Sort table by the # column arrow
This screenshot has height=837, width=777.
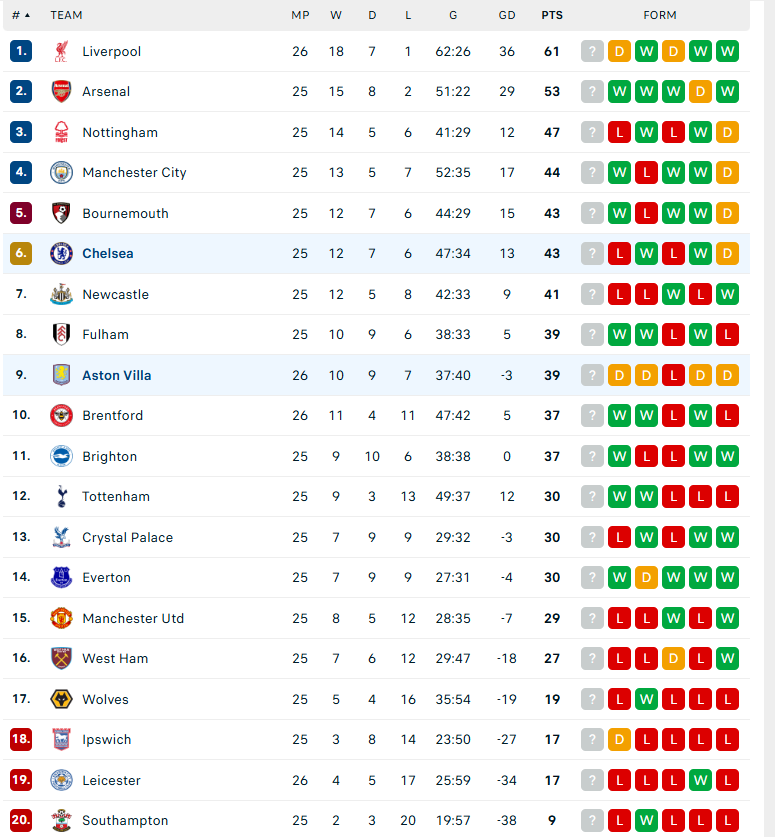[27, 15]
